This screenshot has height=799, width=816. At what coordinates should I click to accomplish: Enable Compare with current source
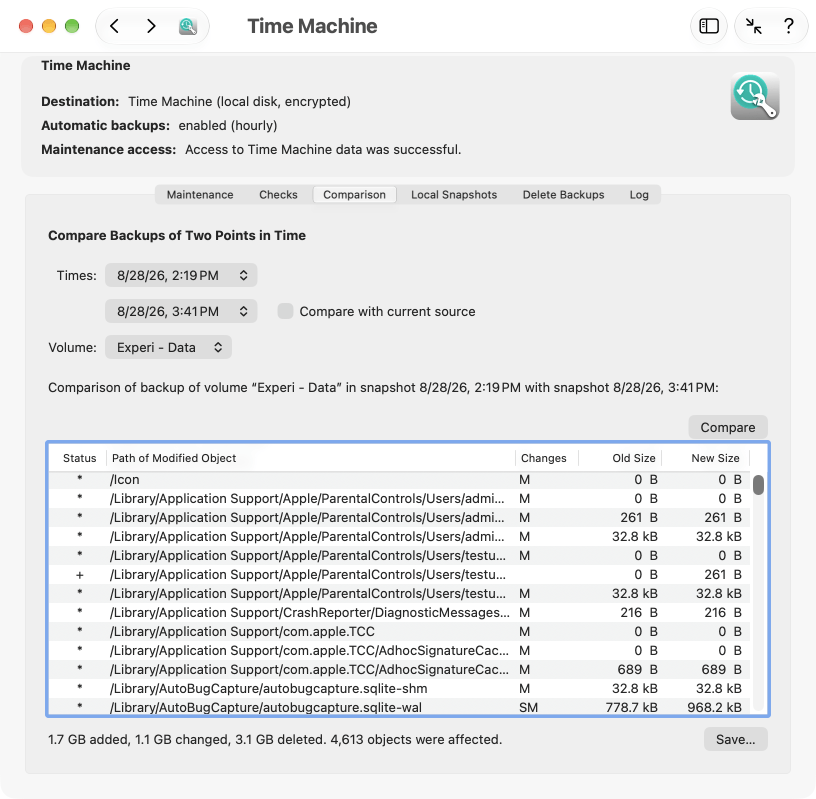tap(285, 311)
